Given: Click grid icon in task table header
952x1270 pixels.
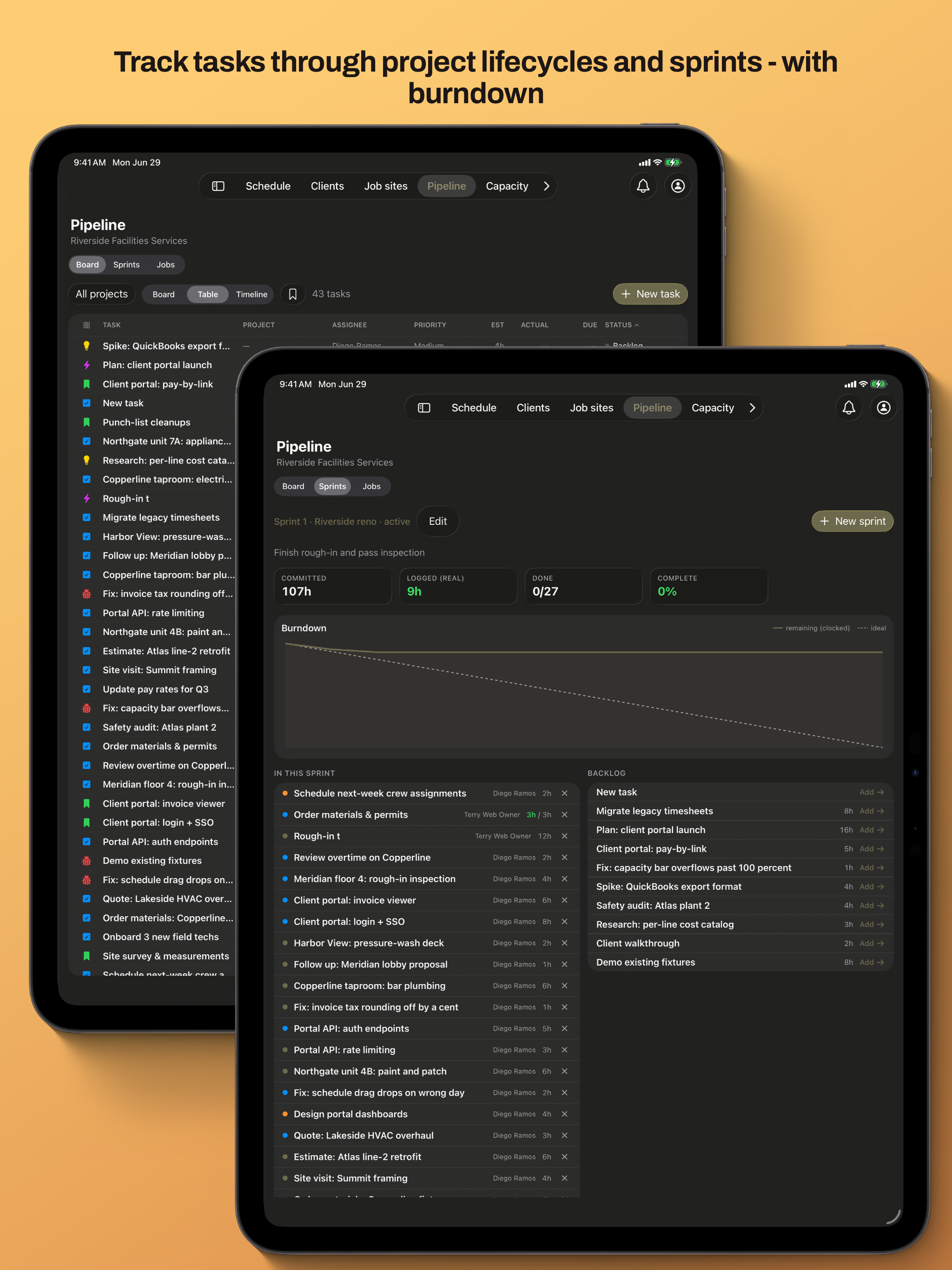Looking at the screenshot, I should [87, 325].
